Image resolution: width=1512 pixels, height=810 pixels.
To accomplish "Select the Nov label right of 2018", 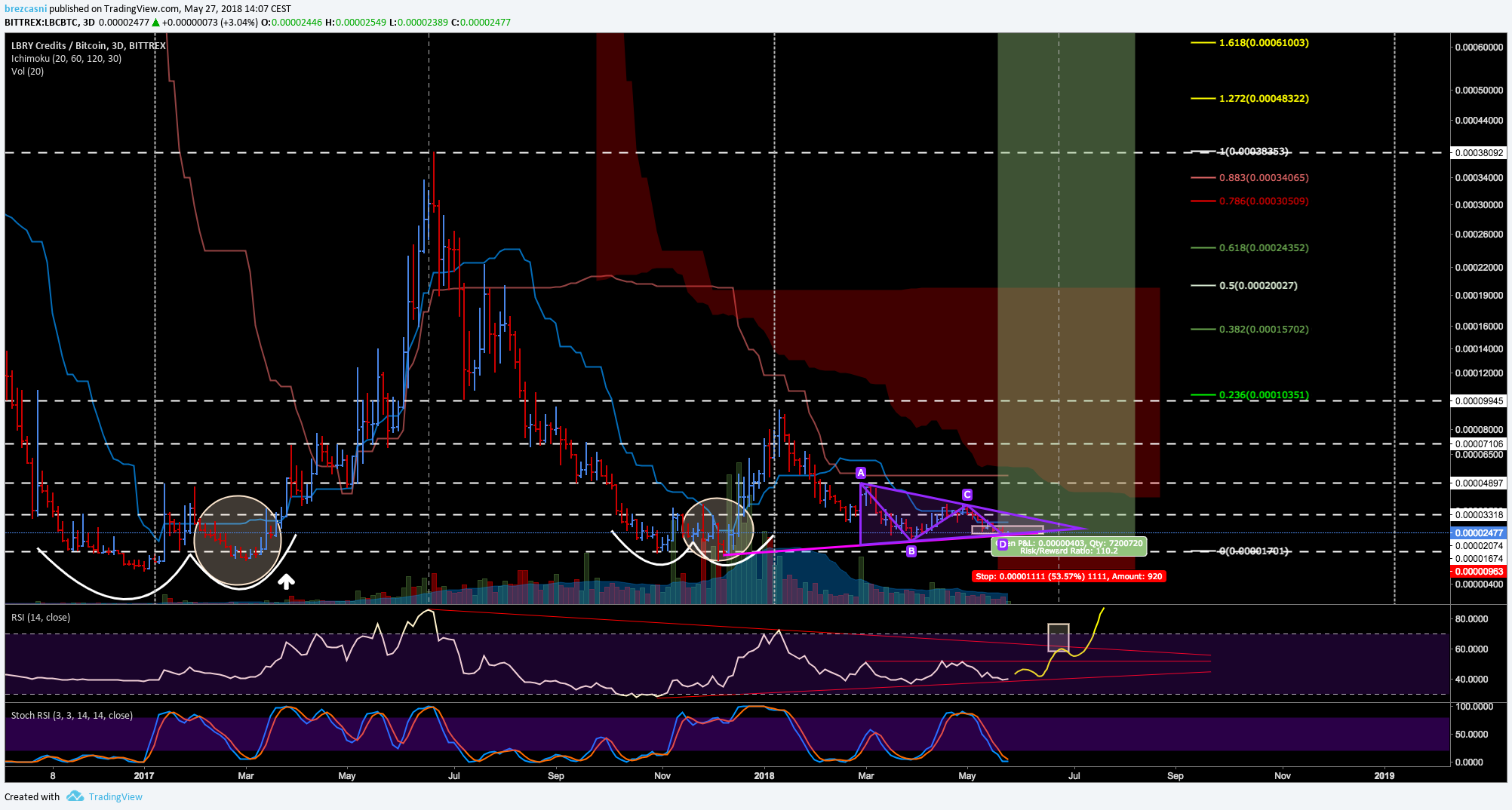I will 1283,776.
